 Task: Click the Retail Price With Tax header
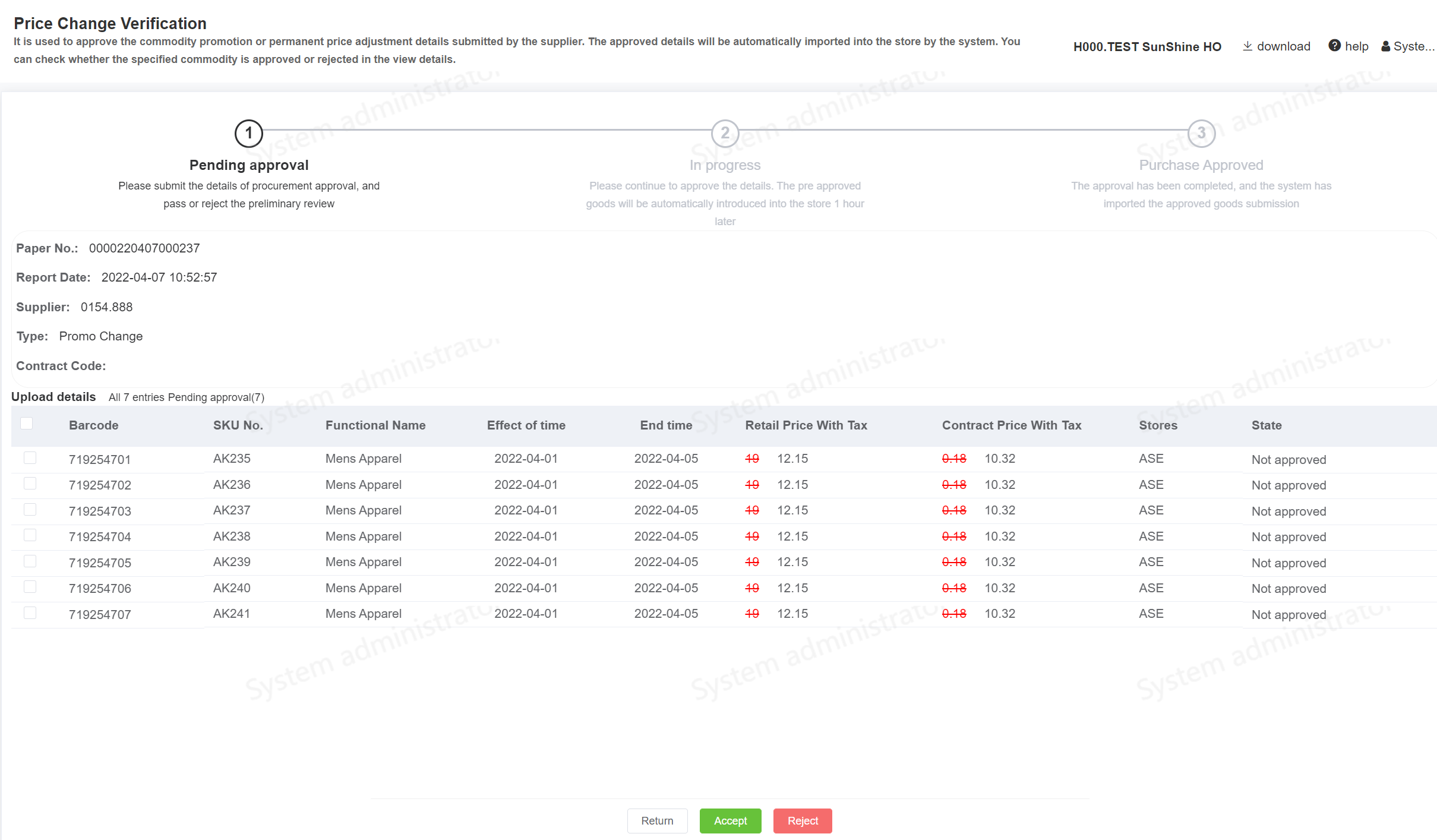806,425
